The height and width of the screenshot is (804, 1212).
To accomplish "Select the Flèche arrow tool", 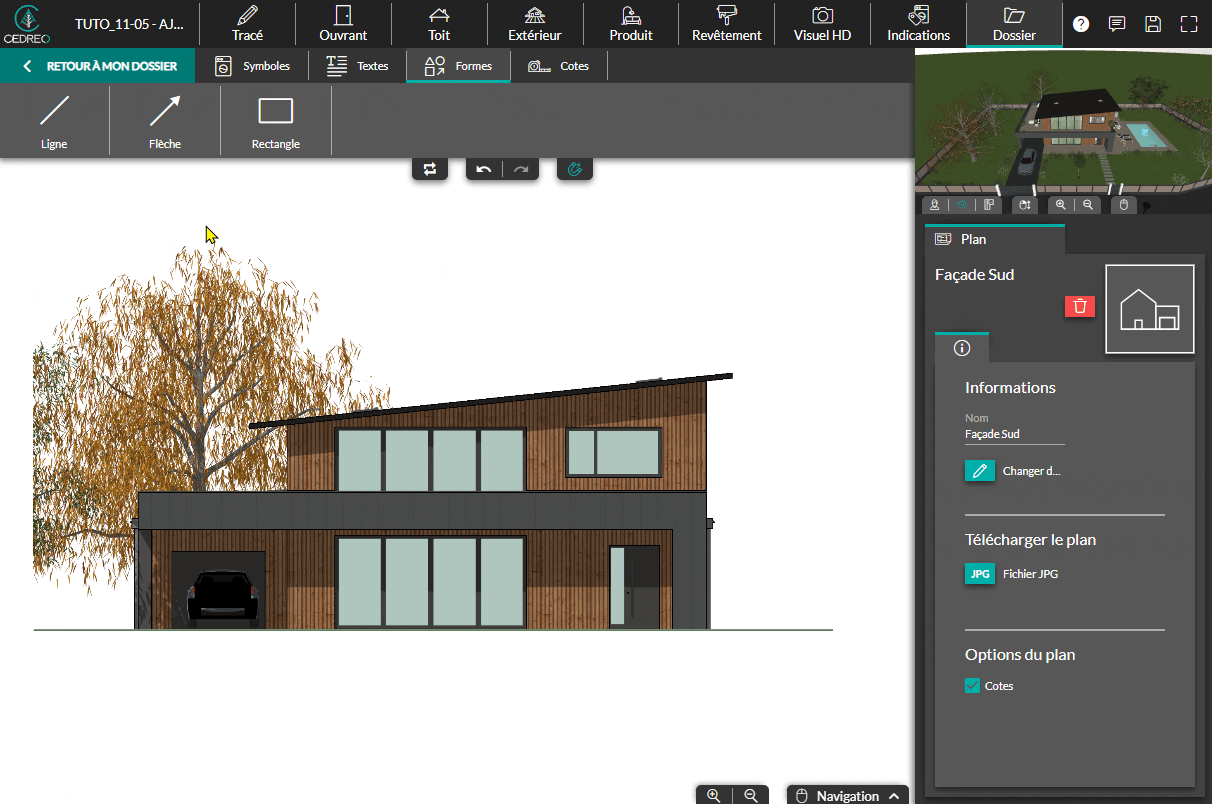I will 165,120.
